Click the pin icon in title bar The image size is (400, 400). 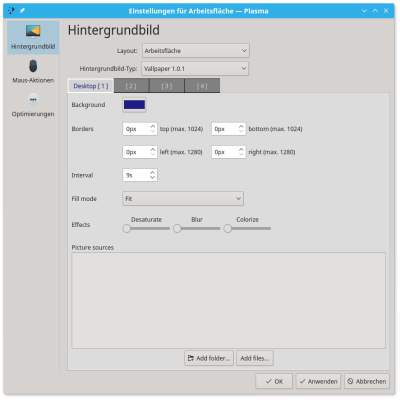[x=22, y=11]
